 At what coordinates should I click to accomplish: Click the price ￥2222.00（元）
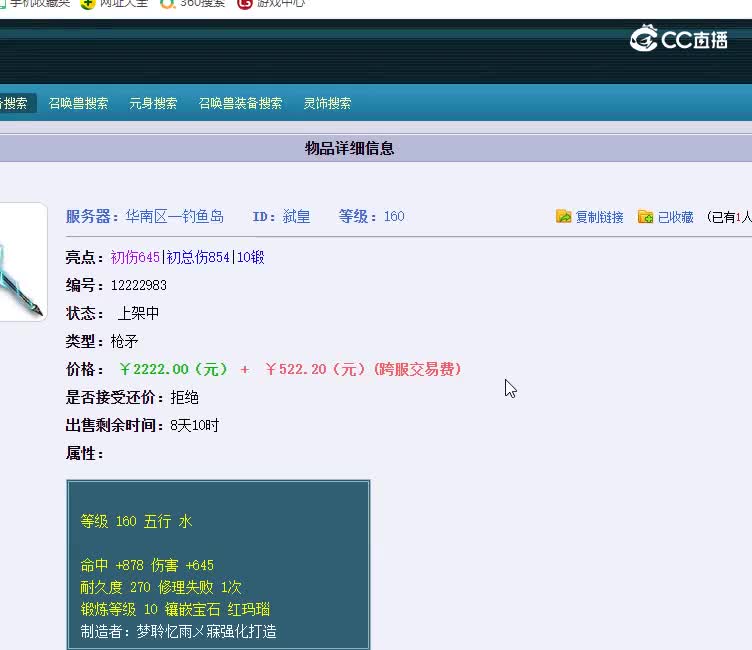(174, 369)
